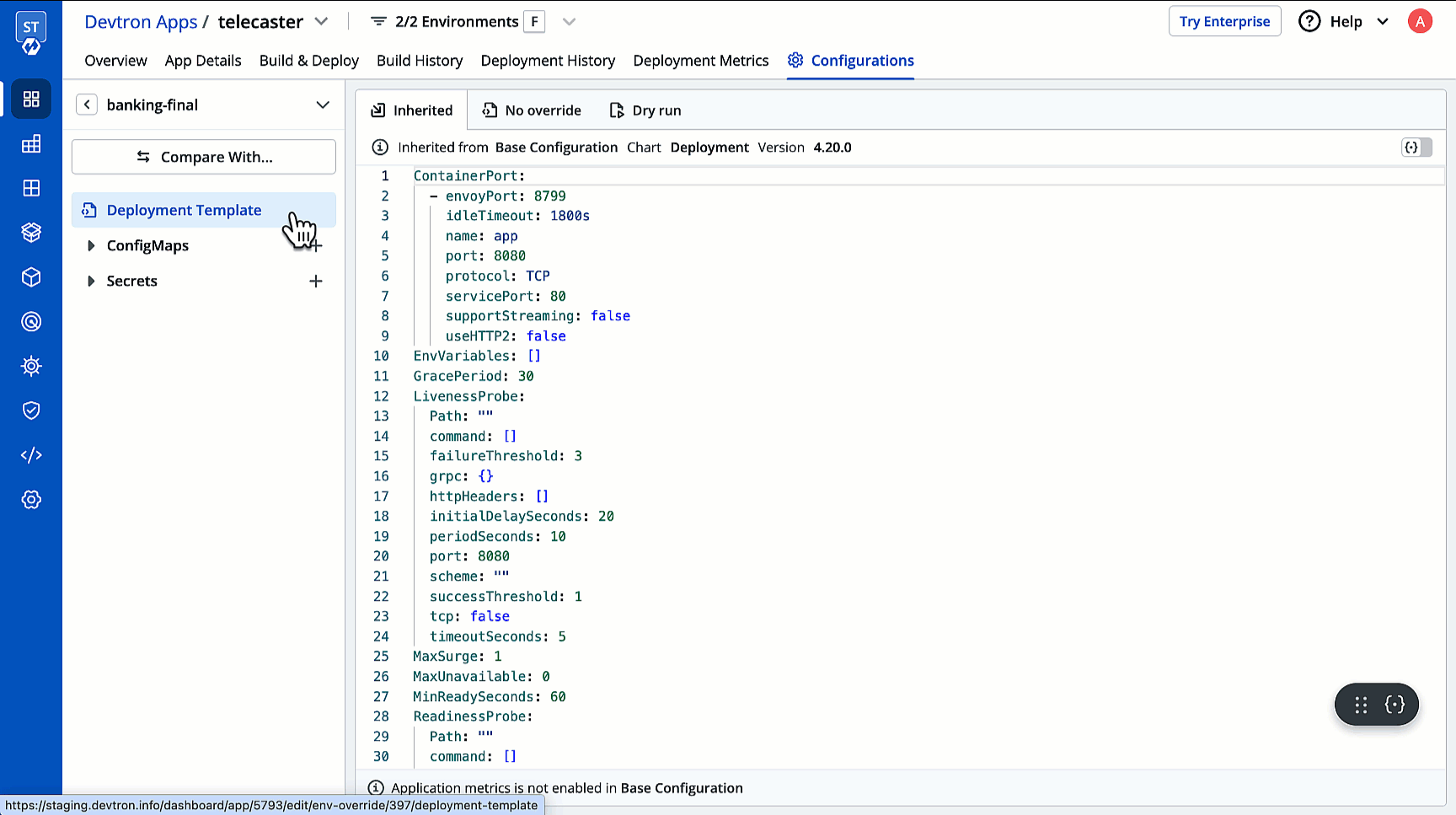Open the Security shield icon in sidebar
Image resolution: width=1456 pixels, height=815 pixels.
coord(31,410)
